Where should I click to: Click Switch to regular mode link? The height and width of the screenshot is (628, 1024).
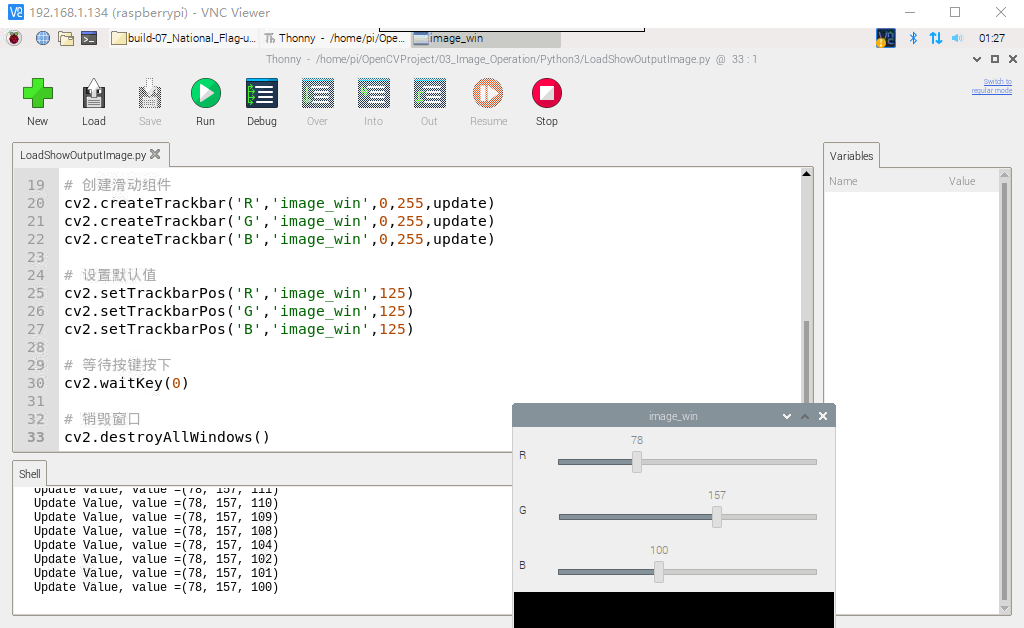(992, 86)
